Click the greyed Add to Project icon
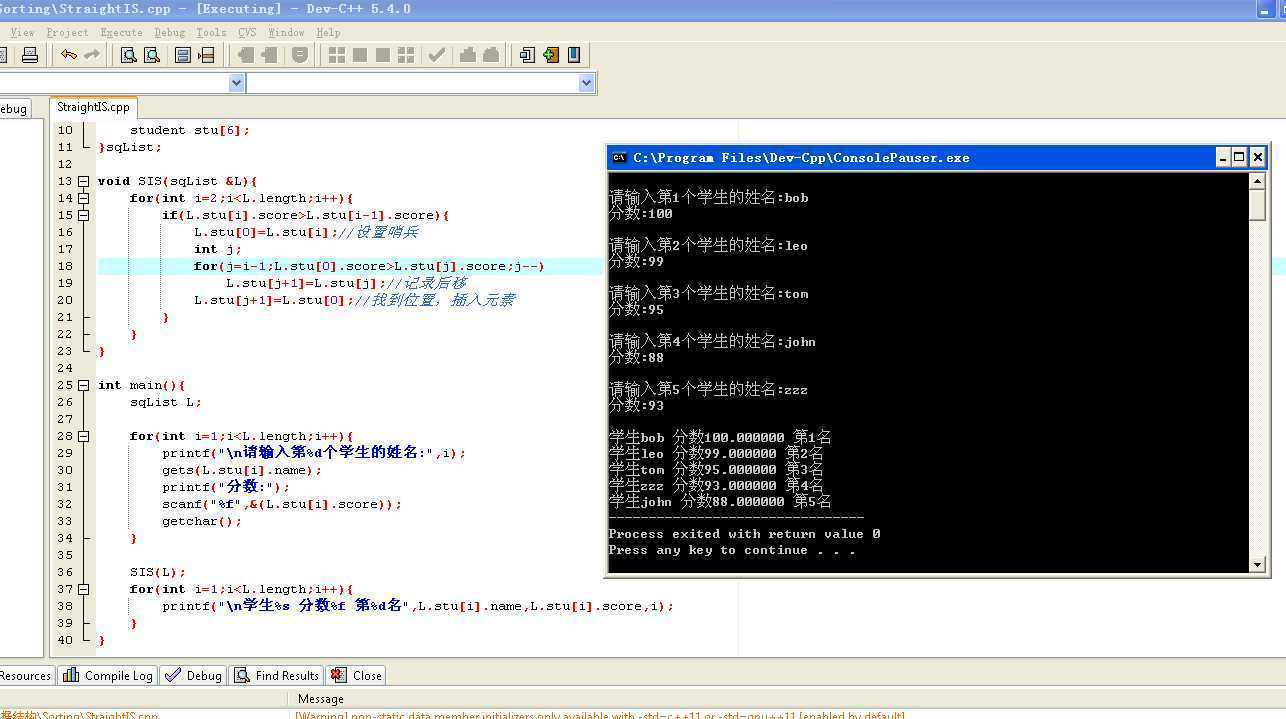 (x=245, y=55)
